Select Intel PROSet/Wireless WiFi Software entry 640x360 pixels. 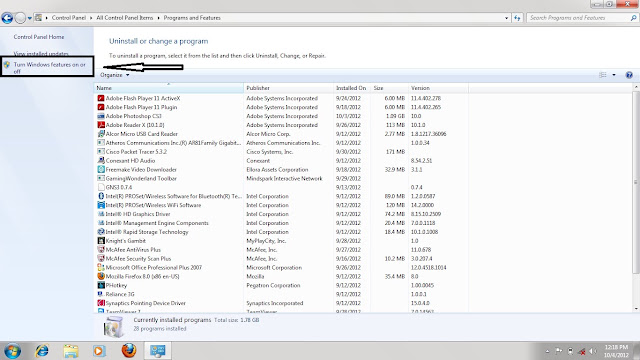tap(153, 205)
